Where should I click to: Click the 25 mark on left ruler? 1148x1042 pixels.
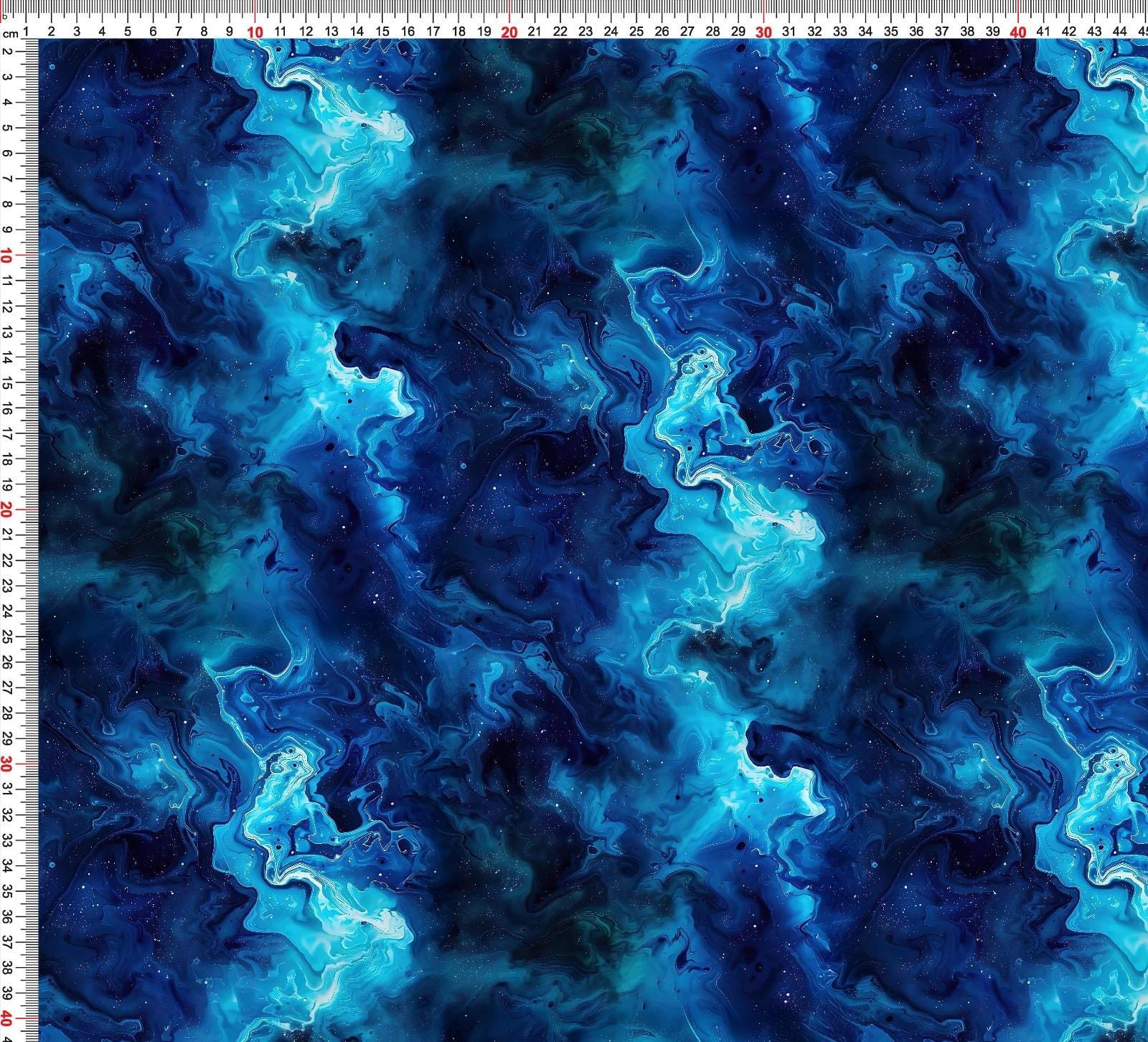coord(6,637)
